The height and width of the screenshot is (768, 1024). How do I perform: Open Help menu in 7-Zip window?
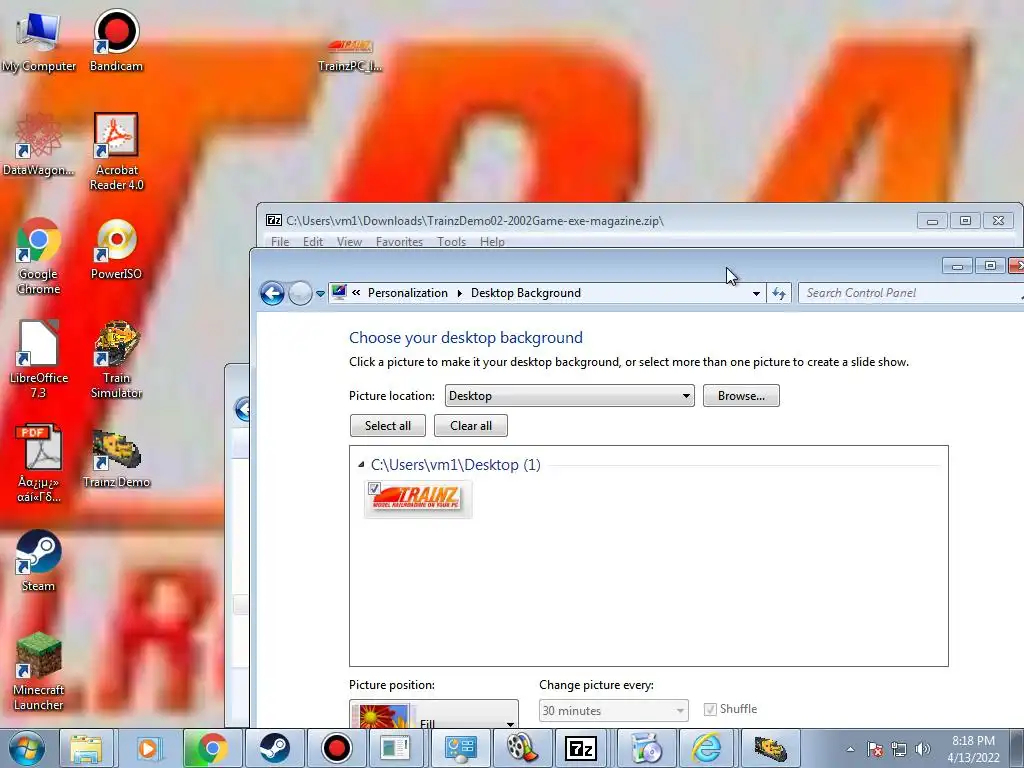pyautogui.click(x=492, y=242)
